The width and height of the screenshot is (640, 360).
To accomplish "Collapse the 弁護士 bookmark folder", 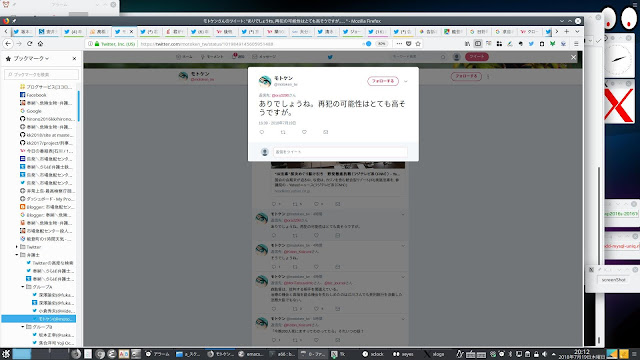I will 17,255.
